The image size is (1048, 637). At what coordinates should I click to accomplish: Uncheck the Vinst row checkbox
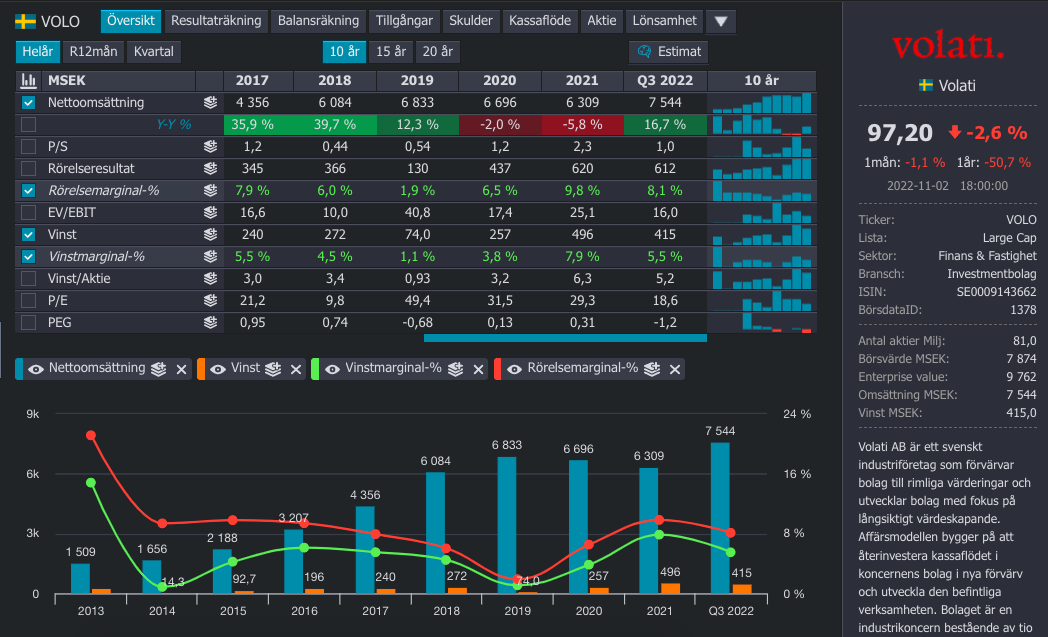(28, 234)
